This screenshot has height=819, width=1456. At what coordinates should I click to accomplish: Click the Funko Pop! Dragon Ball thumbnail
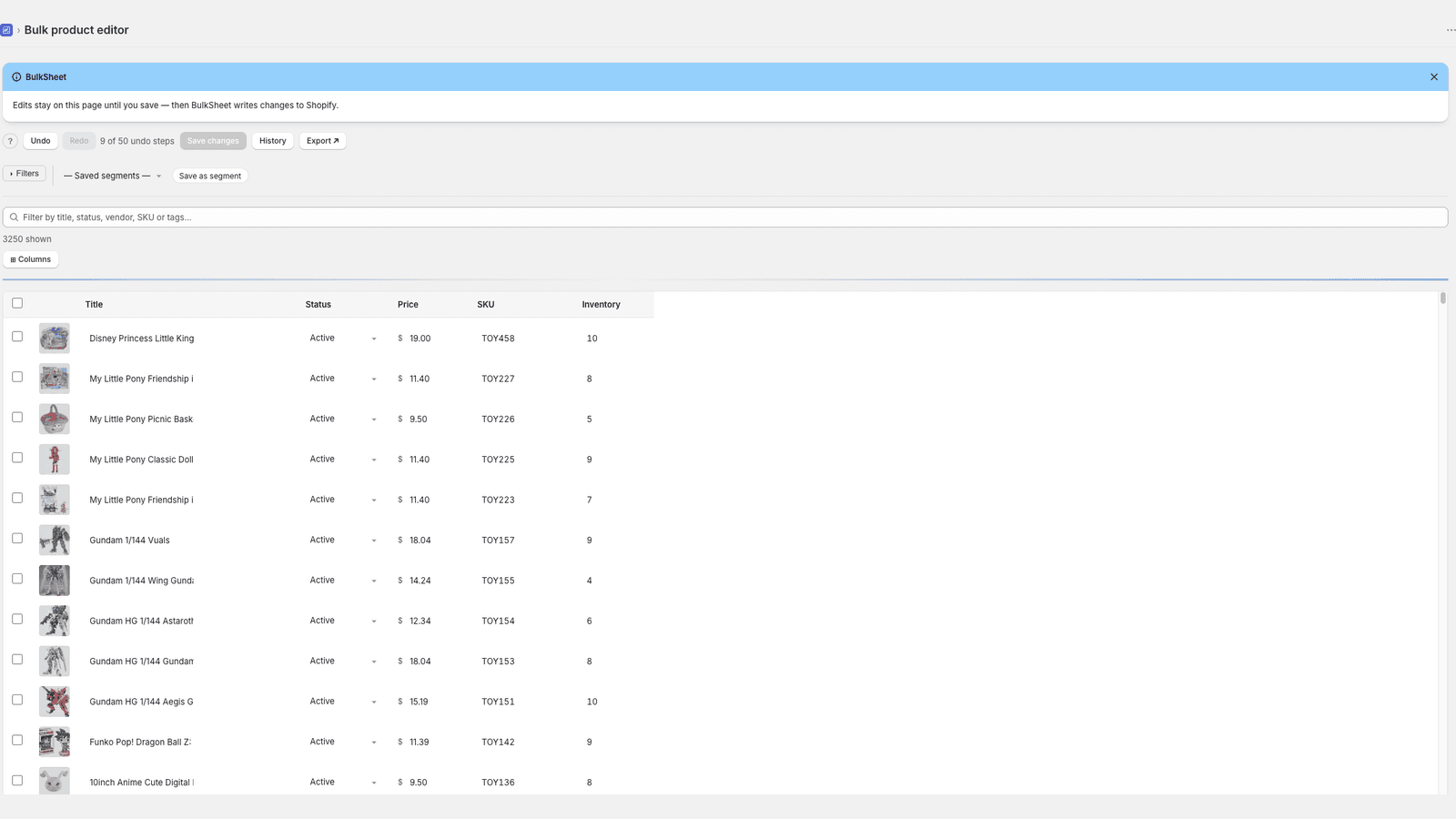coord(55,742)
